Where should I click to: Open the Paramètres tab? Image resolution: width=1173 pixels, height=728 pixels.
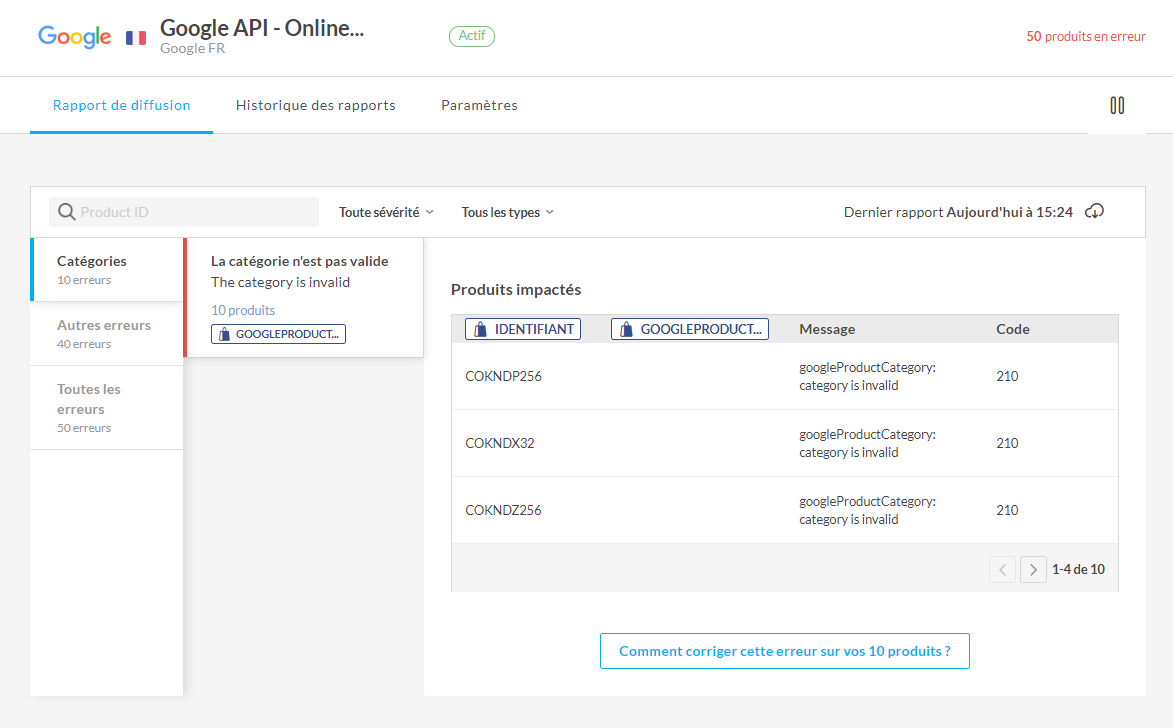479,105
